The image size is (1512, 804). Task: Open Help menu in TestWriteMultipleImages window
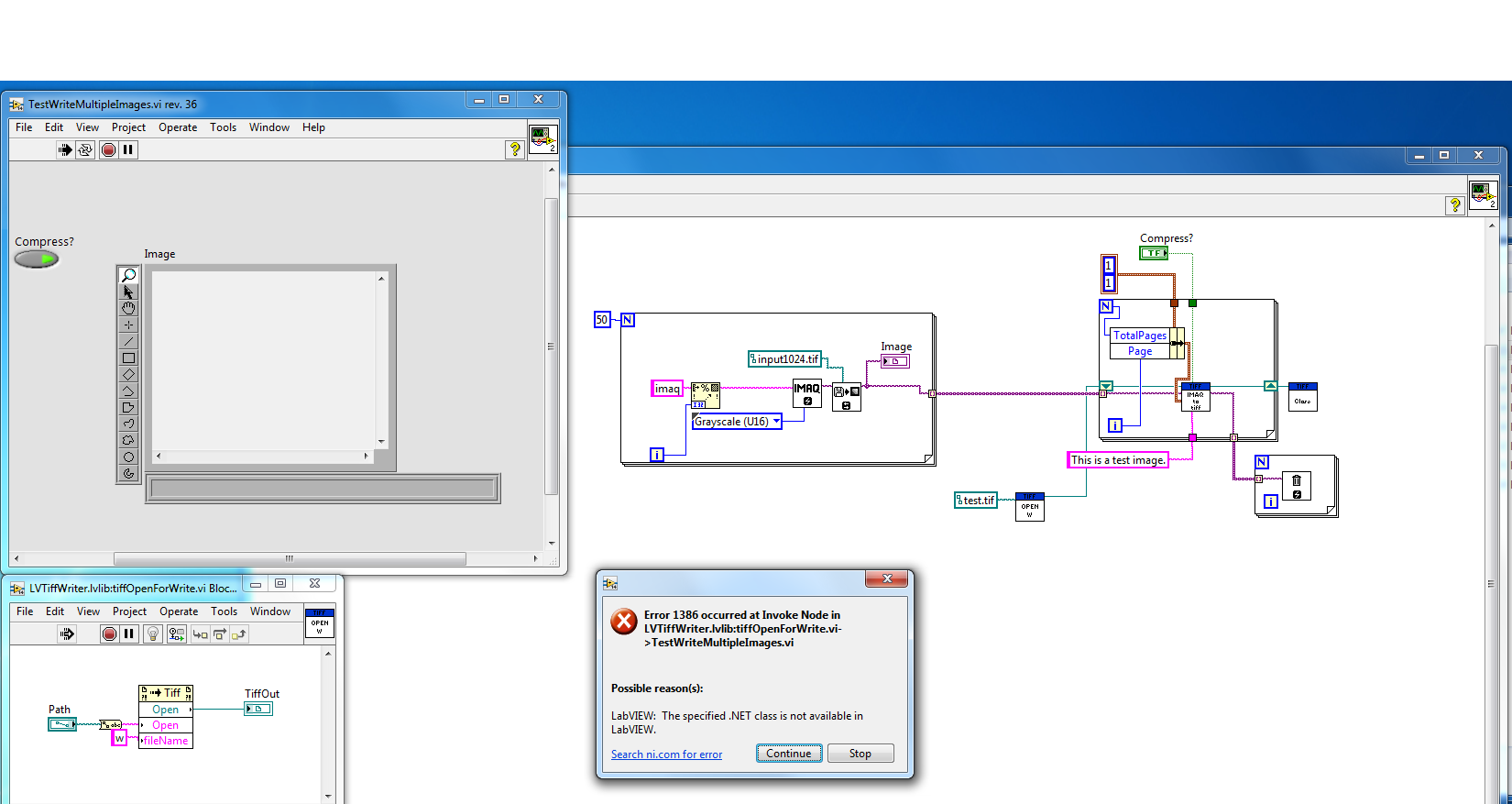313,127
